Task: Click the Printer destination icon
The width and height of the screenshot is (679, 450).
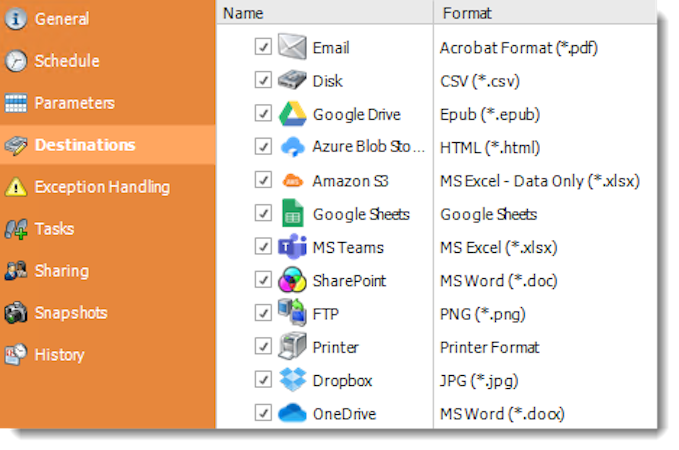Action: point(292,347)
